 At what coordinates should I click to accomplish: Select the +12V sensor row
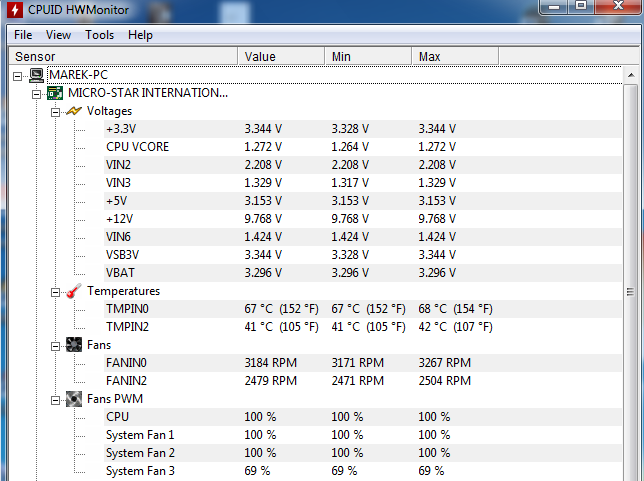click(363, 219)
